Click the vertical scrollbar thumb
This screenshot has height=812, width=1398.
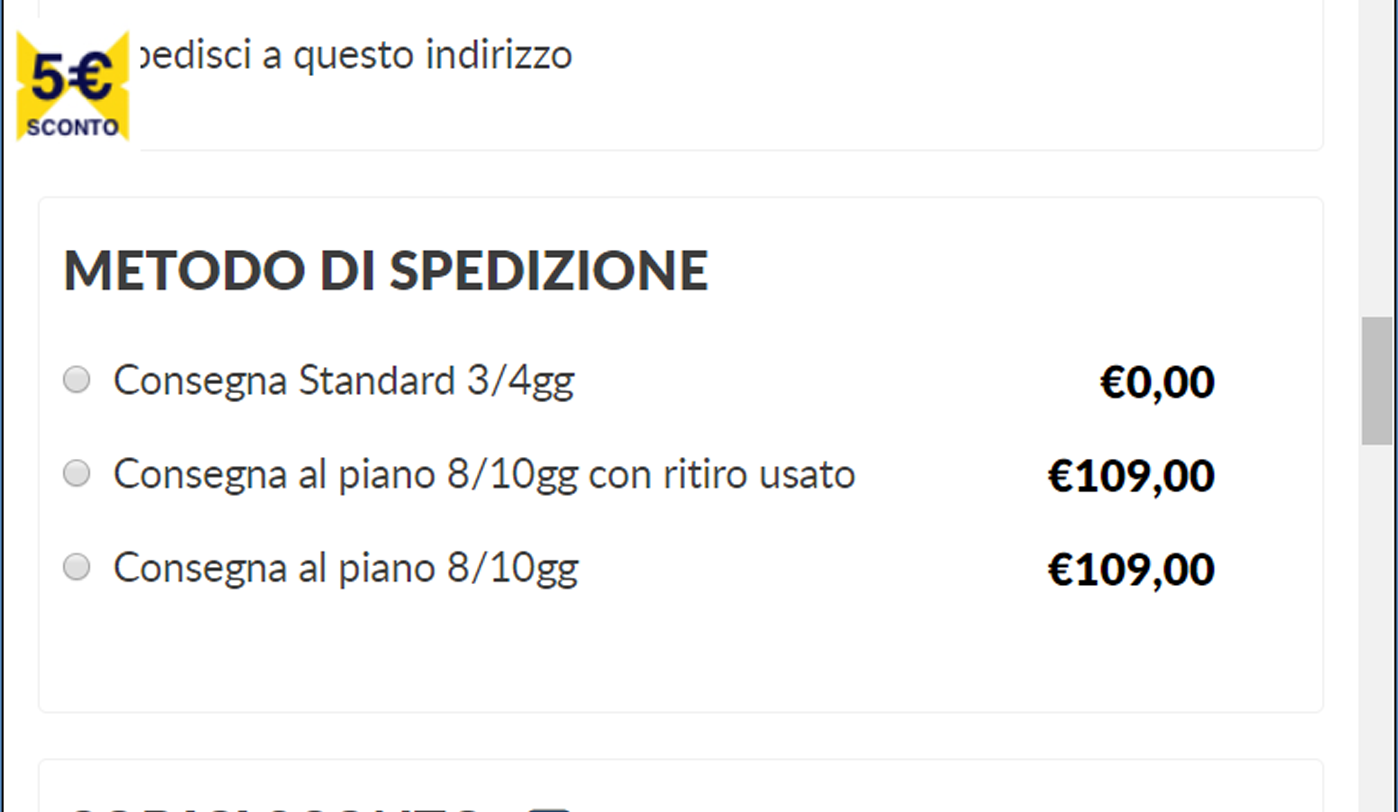pos(1377,380)
